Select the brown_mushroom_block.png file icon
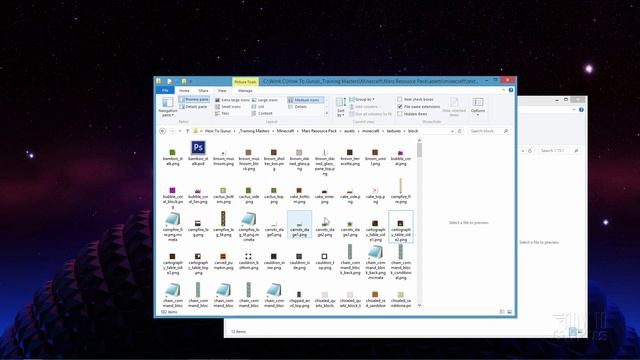Viewport: 640px width, 360px height. (249, 152)
